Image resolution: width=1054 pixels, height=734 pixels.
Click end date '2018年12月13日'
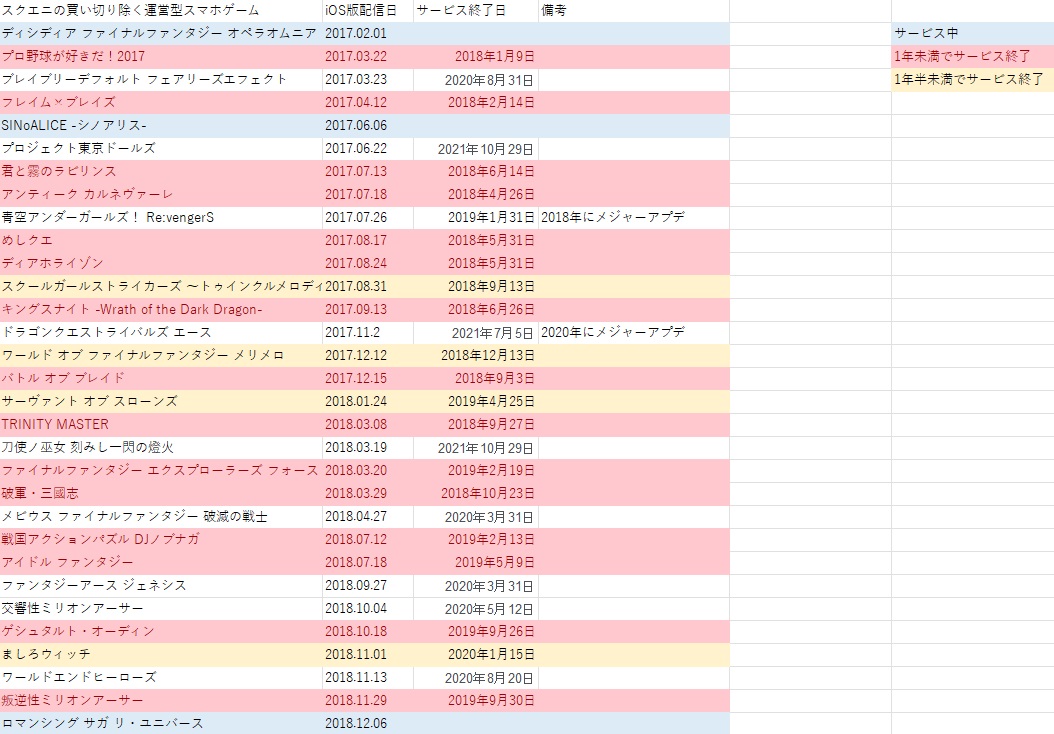476,355
